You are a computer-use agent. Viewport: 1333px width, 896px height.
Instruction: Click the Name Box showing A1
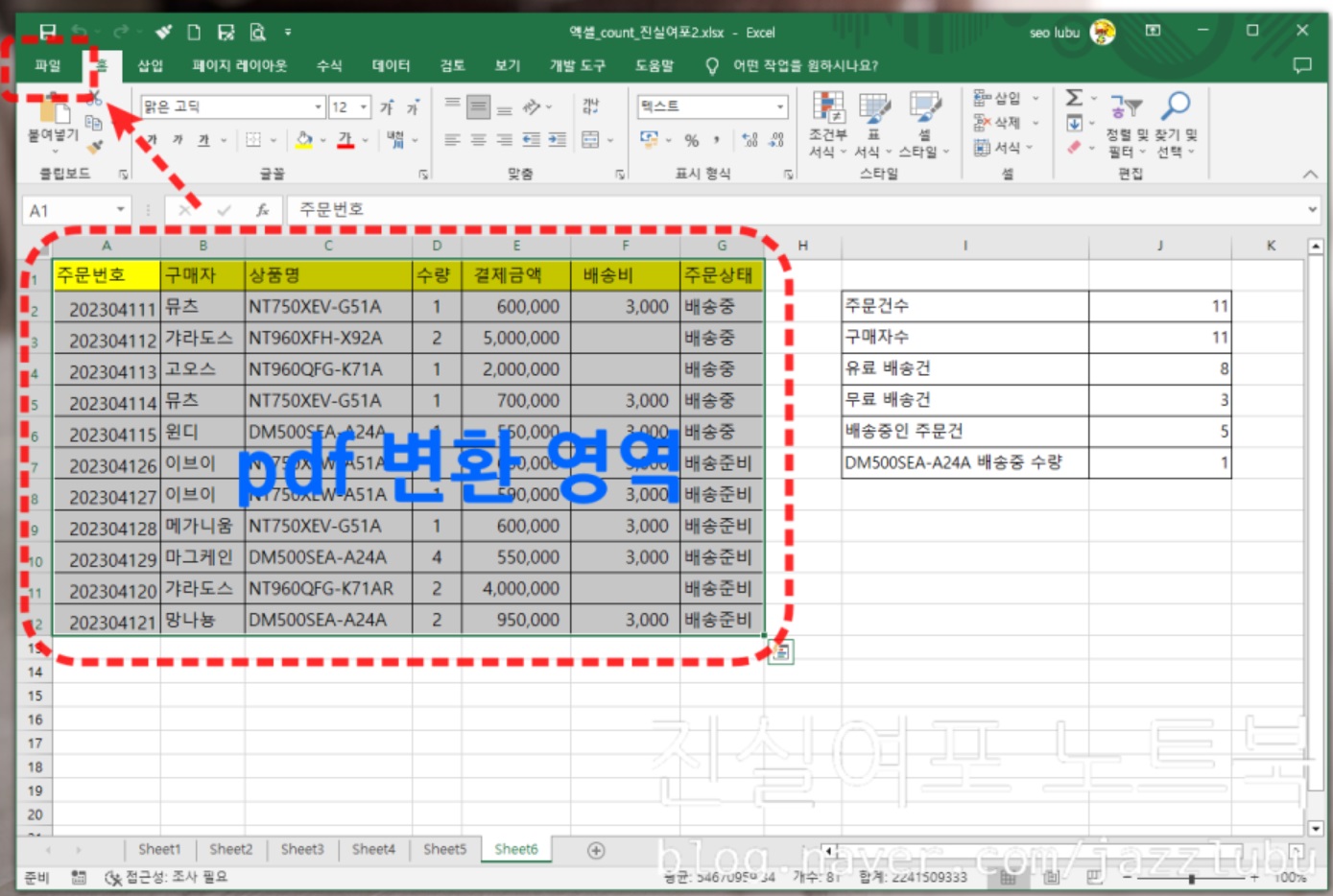[x=76, y=210]
